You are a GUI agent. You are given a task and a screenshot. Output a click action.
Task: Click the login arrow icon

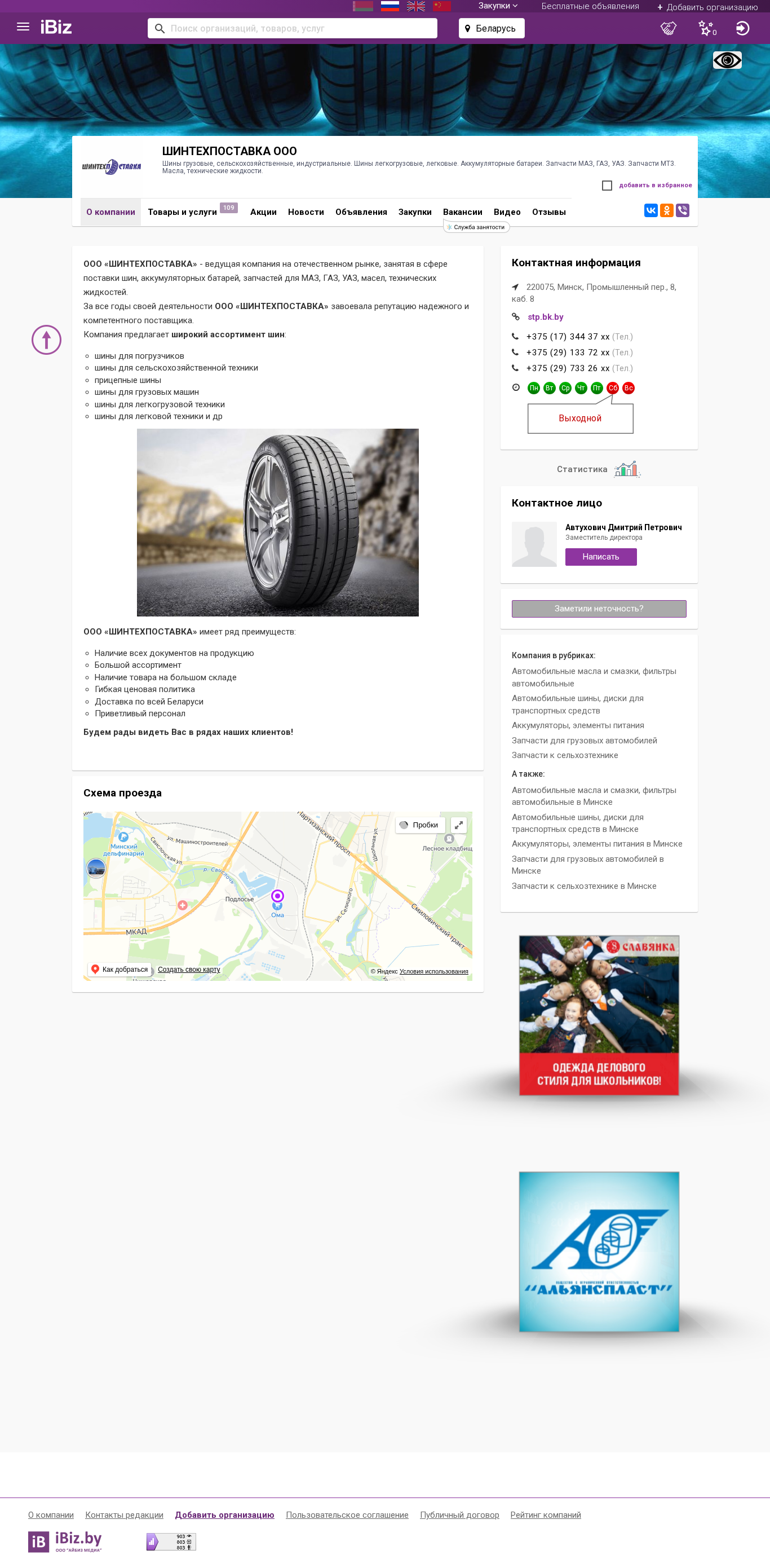[742, 28]
